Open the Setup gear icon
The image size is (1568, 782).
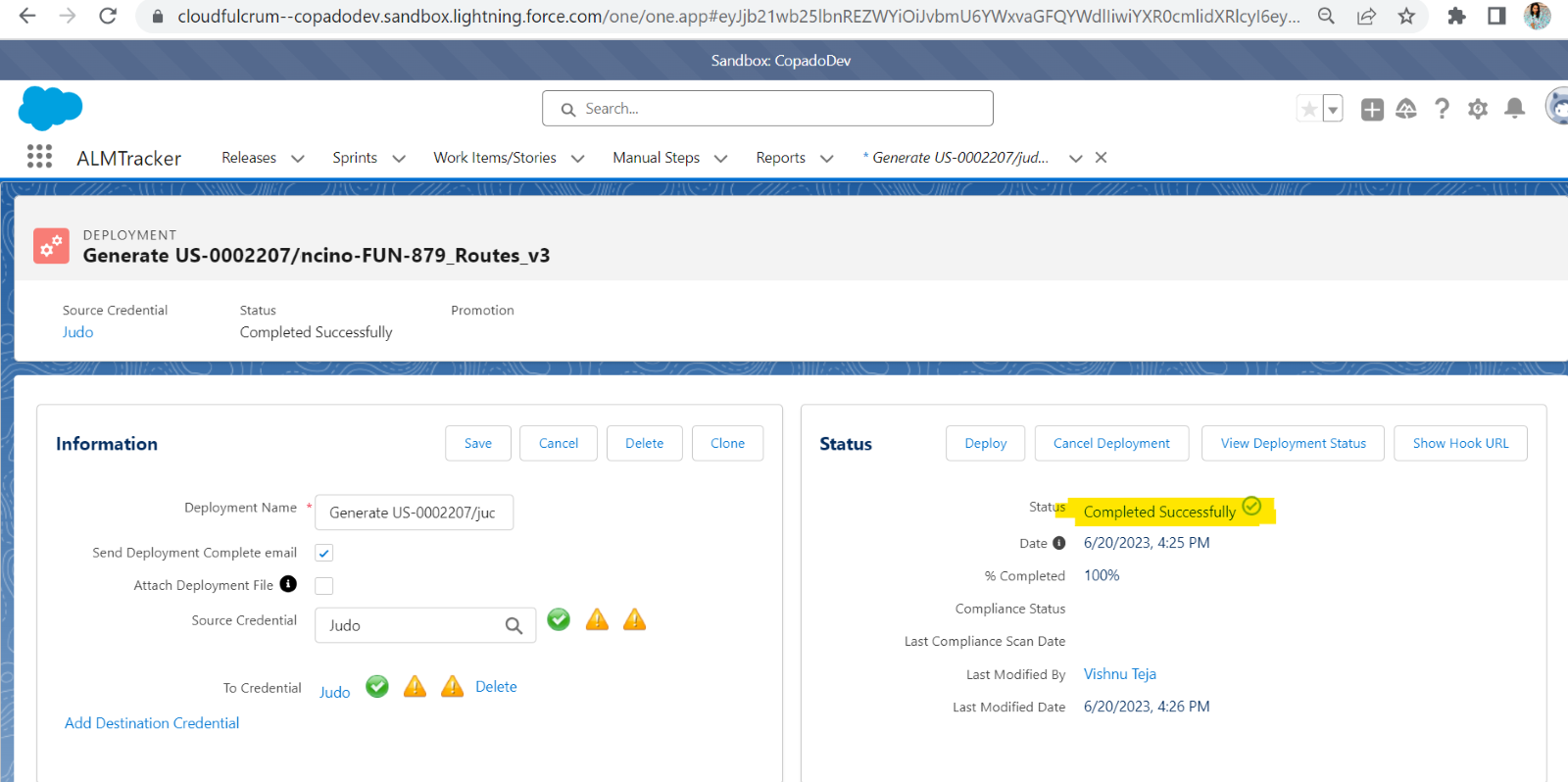click(1478, 109)
